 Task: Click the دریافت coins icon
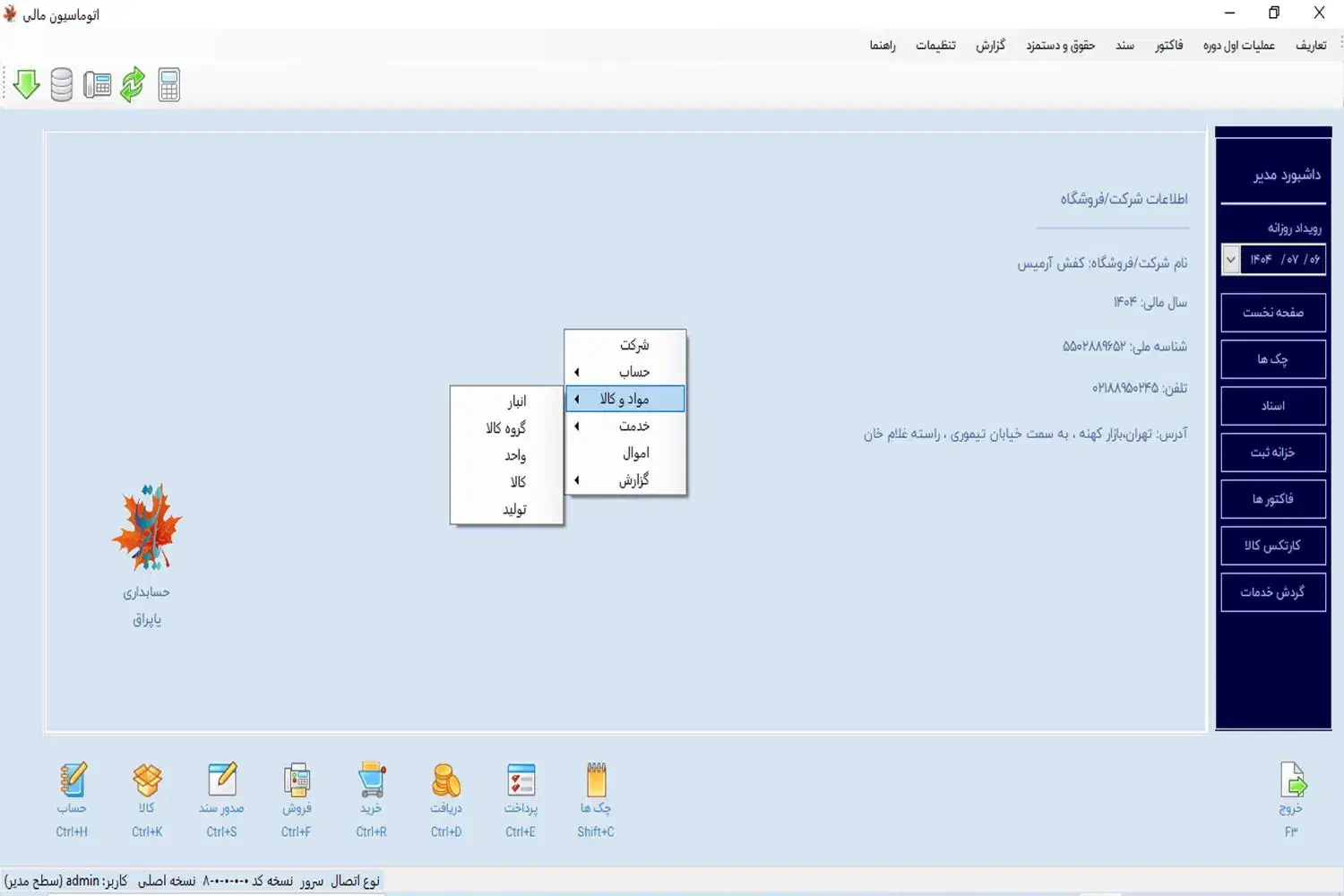(446, 780)
